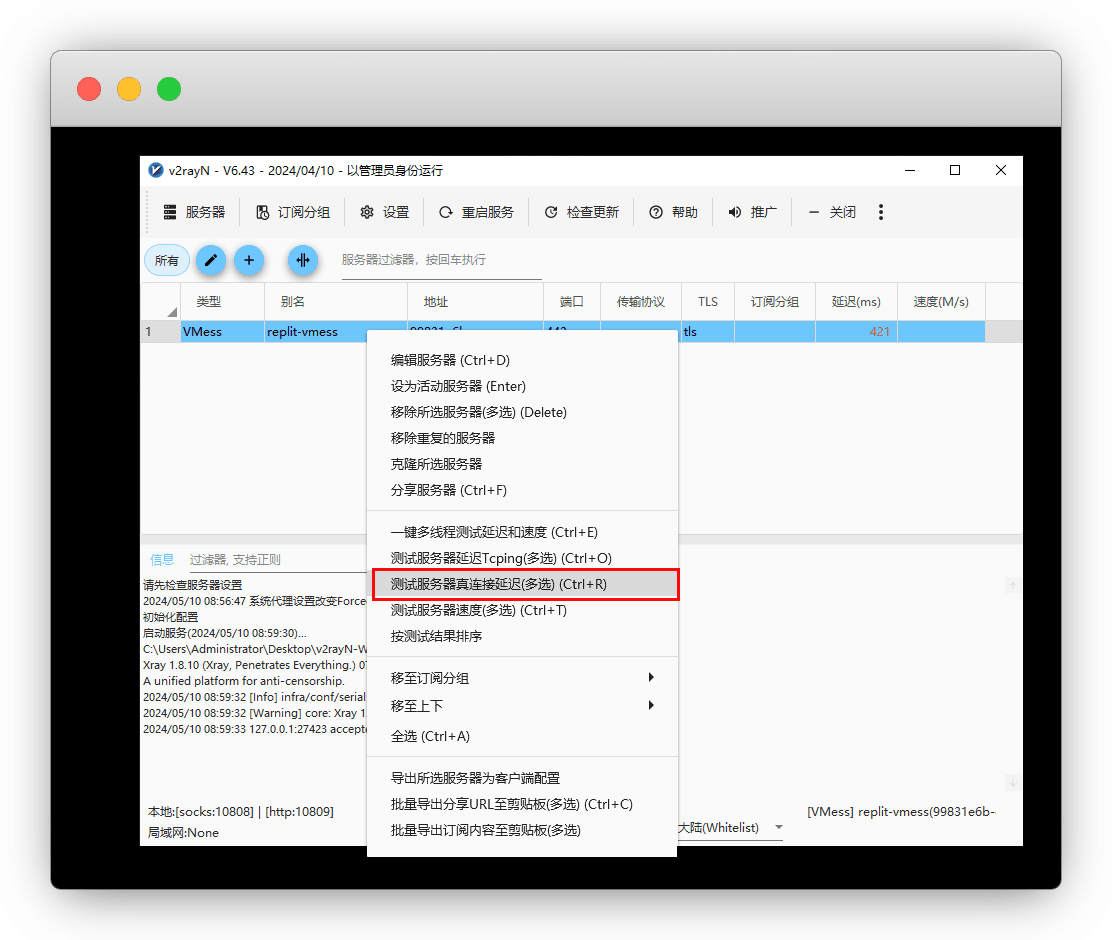Viewport: 1112px width, 940px height.
Task: Click the macOS yellow minimize button
Action: coord(129,89)
